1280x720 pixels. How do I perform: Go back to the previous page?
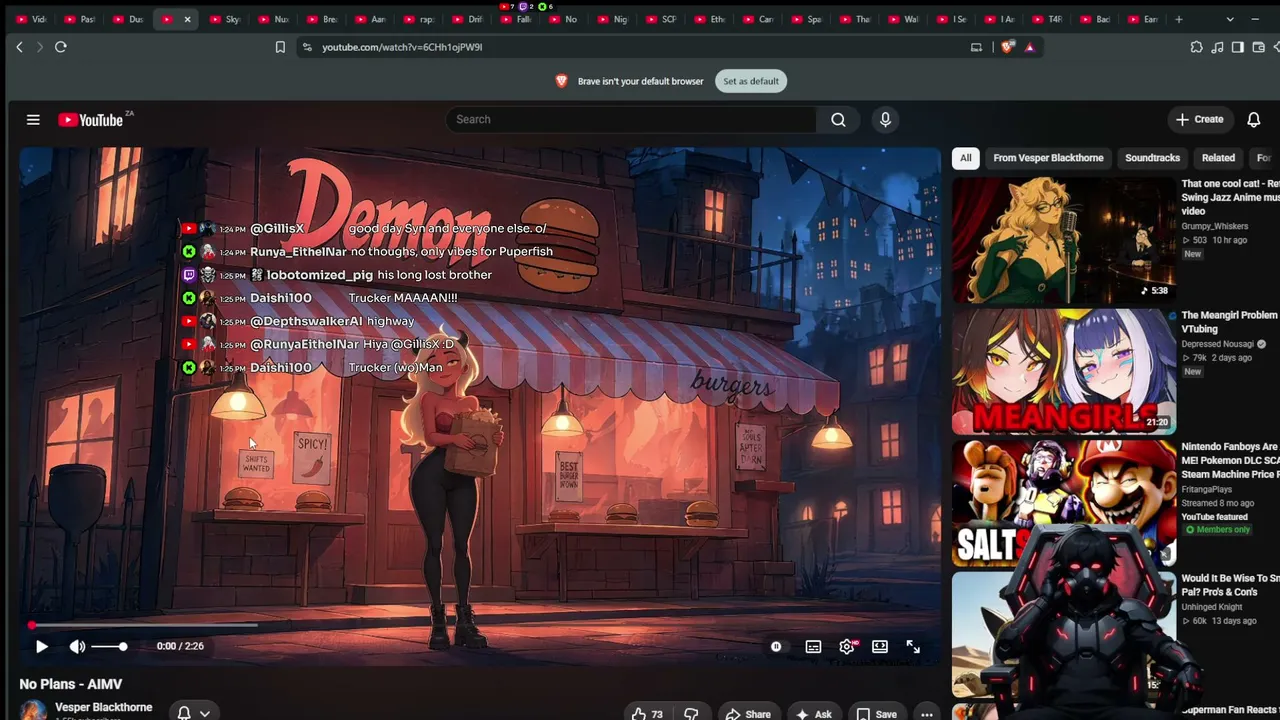click(19, 47)
